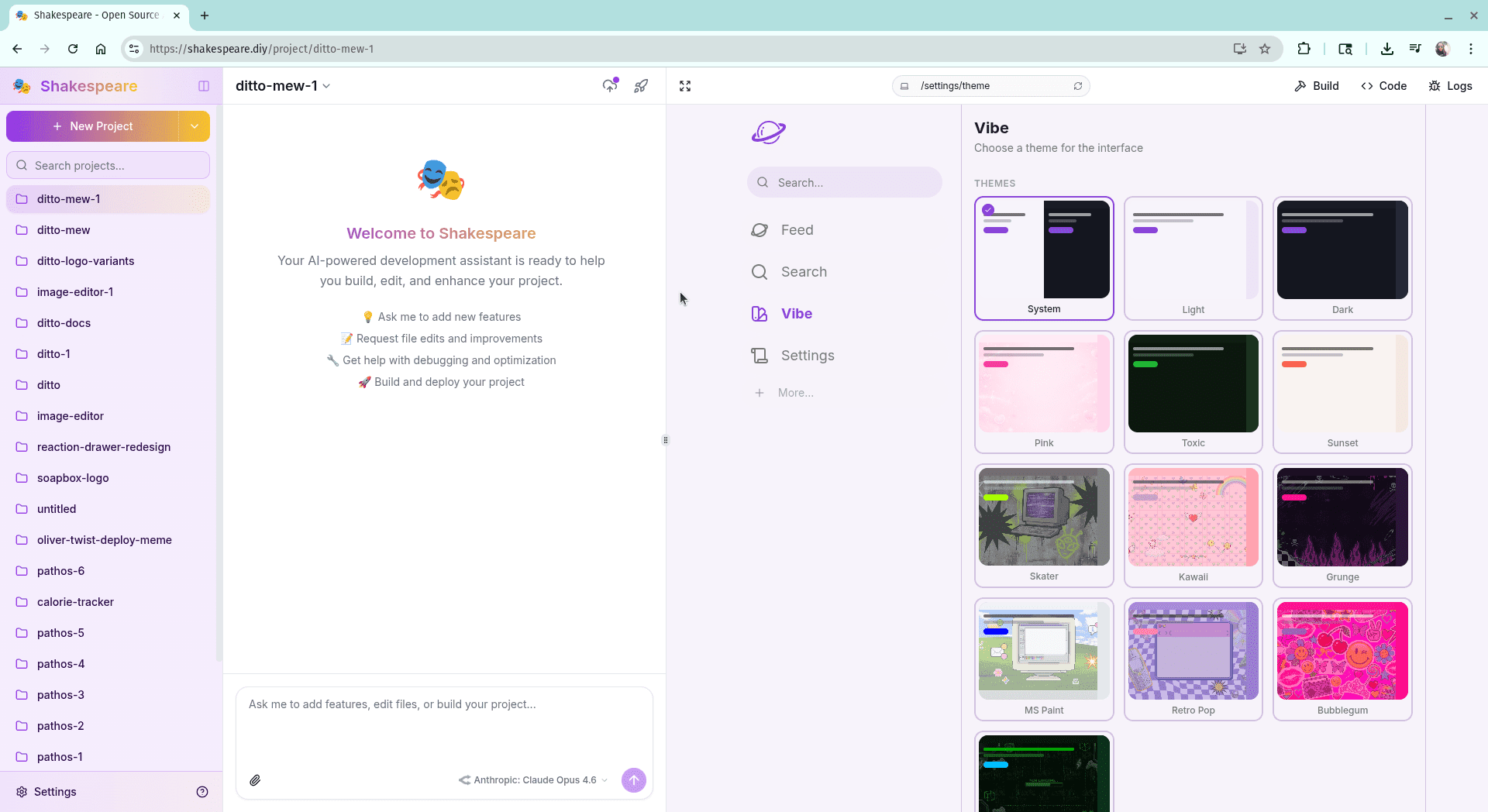Refresh the preview URL
Screen dimensions: 1488x812
pyautogui.click(x=1078, y=85)
